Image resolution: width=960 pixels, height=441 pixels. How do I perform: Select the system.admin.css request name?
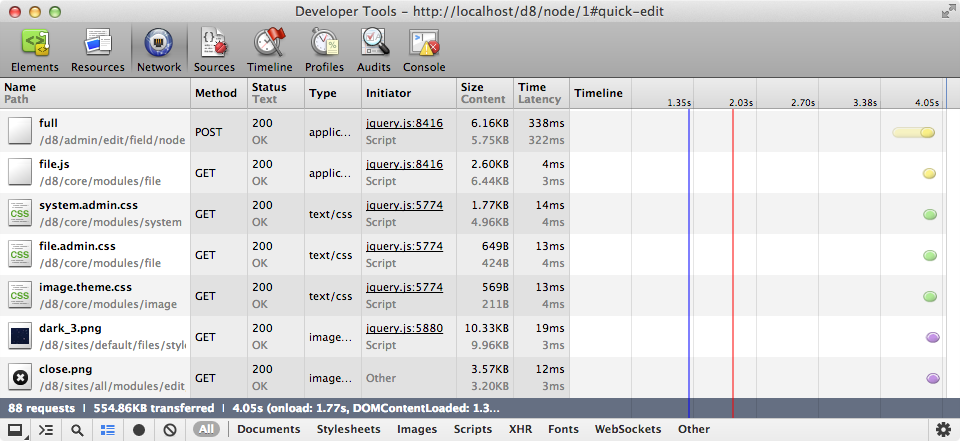click(x=88, y=206)
